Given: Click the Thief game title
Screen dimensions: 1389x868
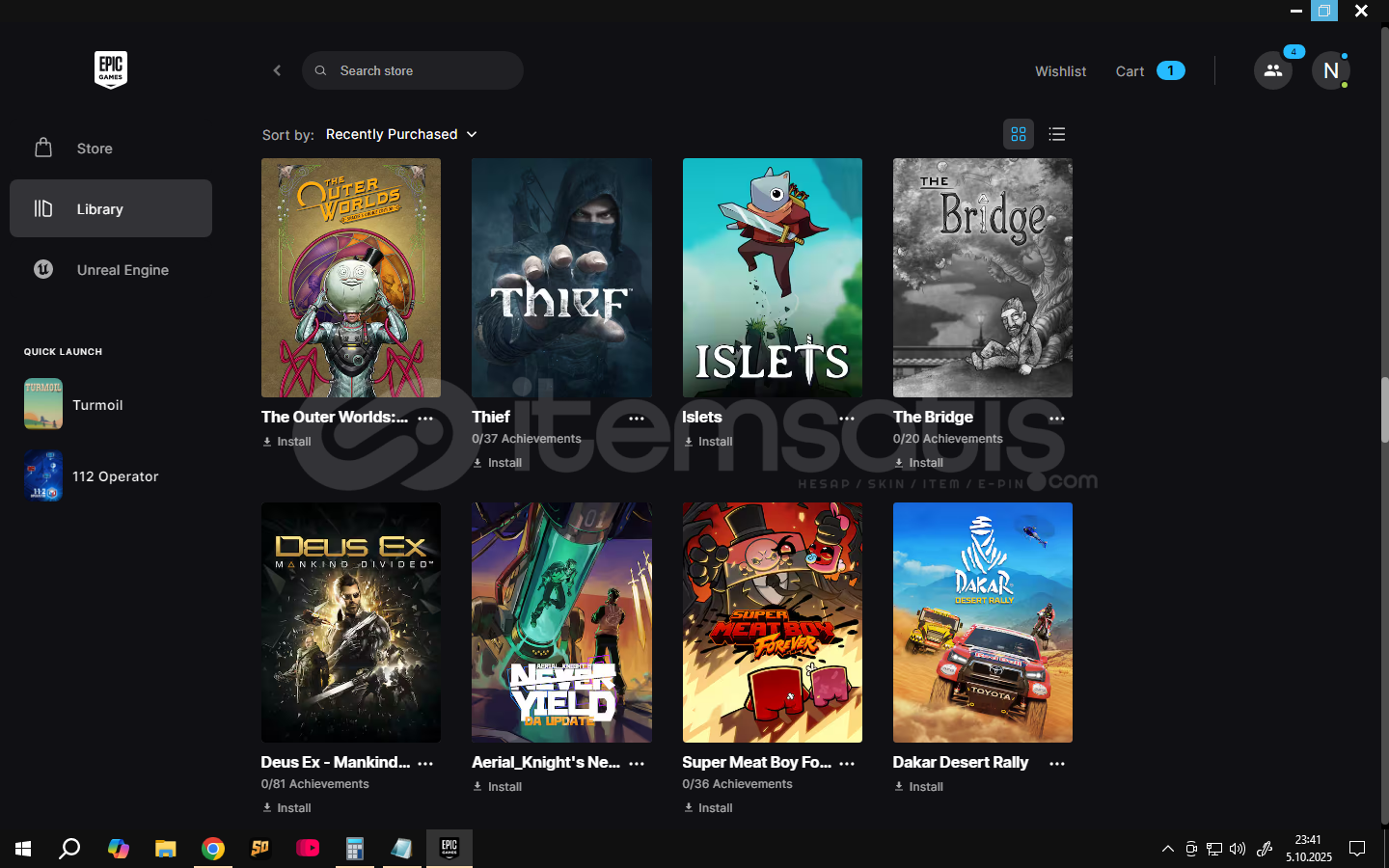Looking at the screenshot, I should pyautogui.click(x=491, y=417).
